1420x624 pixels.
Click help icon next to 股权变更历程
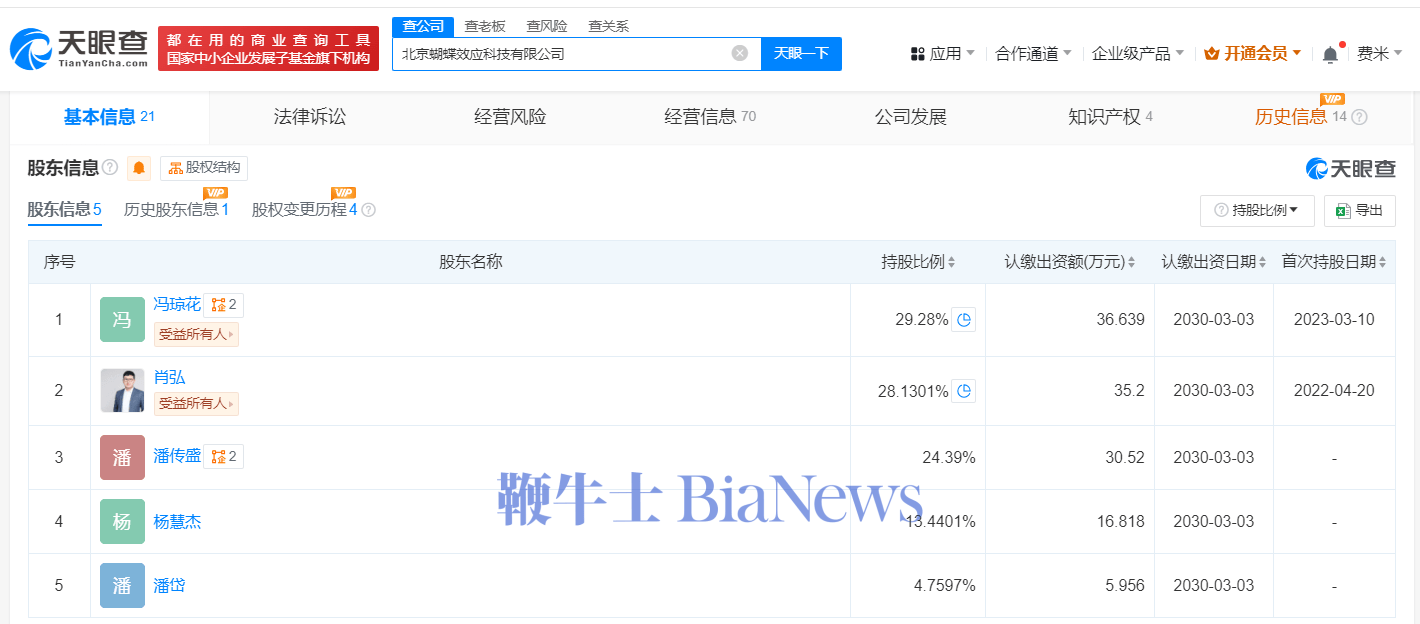click(x=368, y=210)
